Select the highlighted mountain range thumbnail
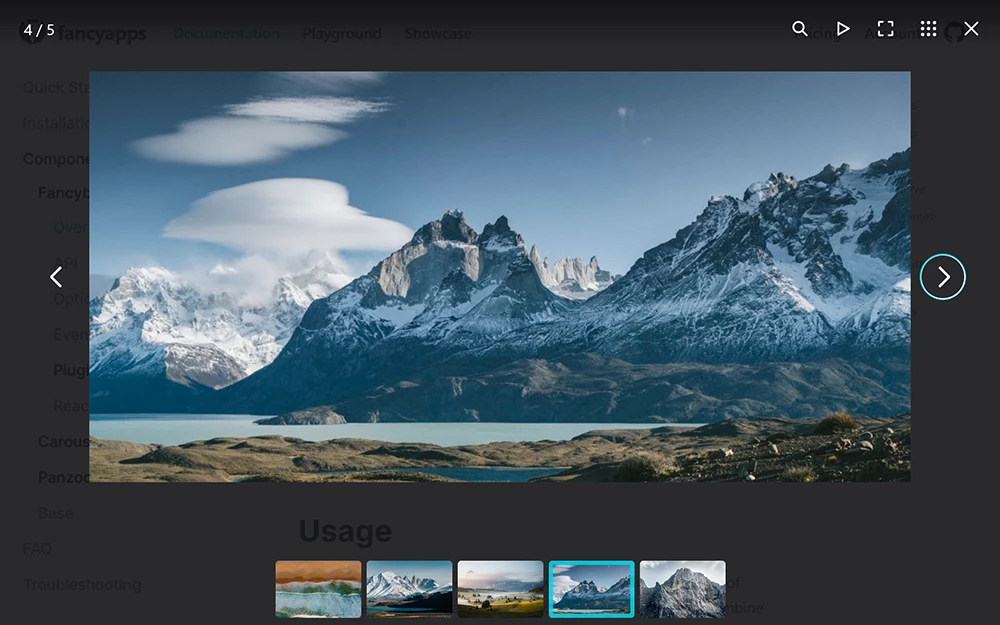The width and height of the screenshot is (1000, 625). 592,589
